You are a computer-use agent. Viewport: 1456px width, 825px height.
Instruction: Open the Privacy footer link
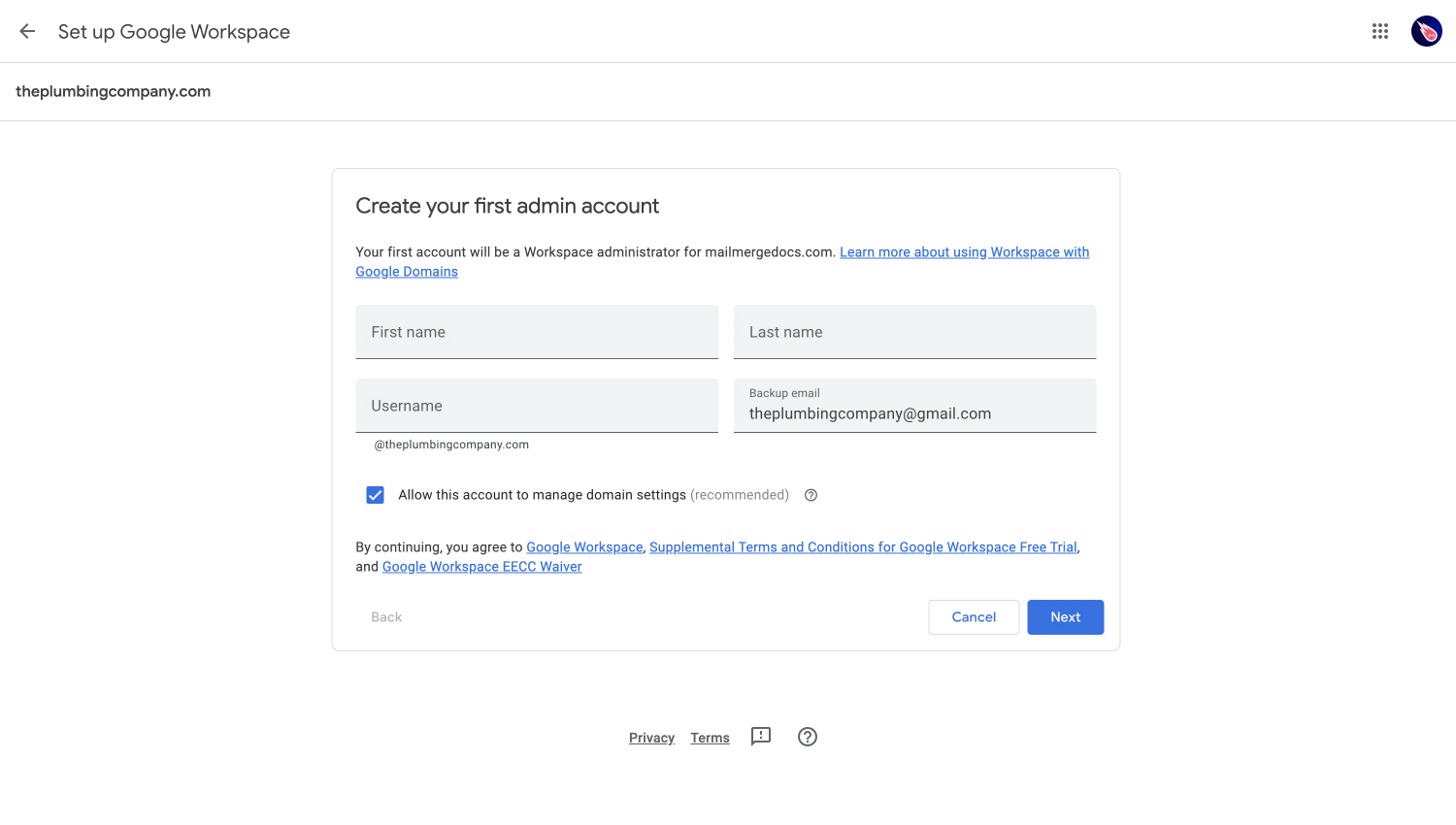coord(651,738)
